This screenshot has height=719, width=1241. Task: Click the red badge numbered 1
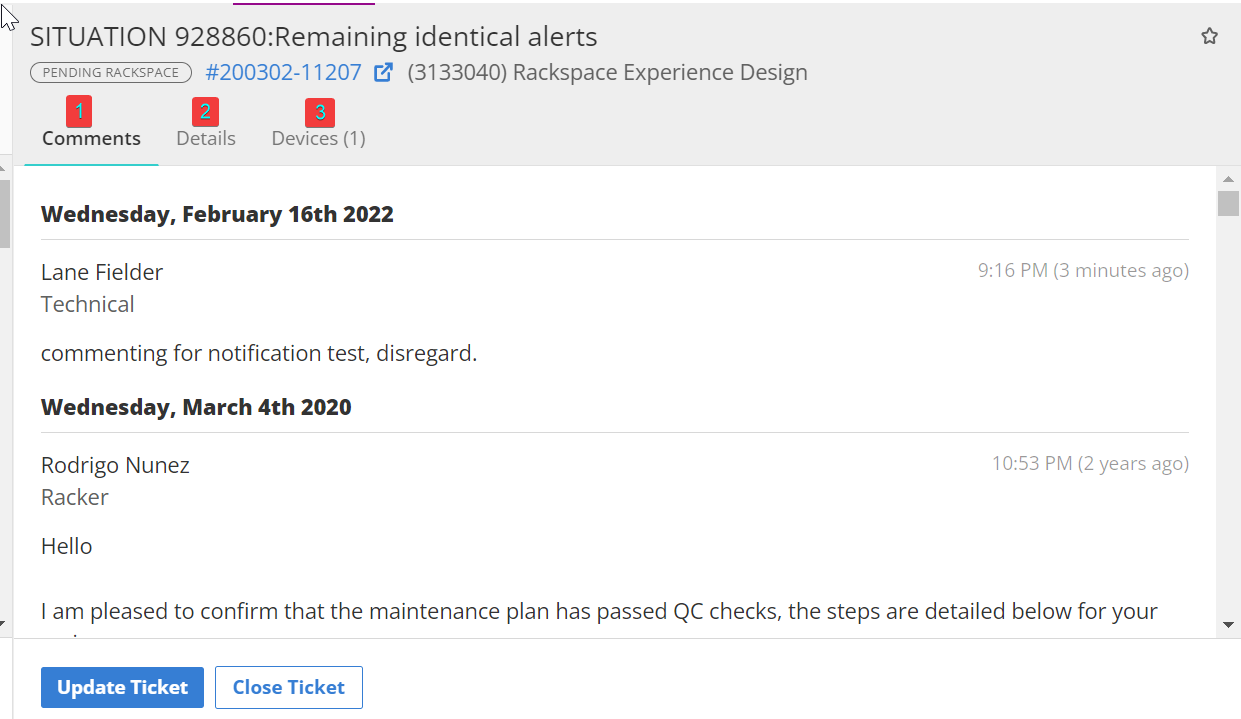(80, 111)
